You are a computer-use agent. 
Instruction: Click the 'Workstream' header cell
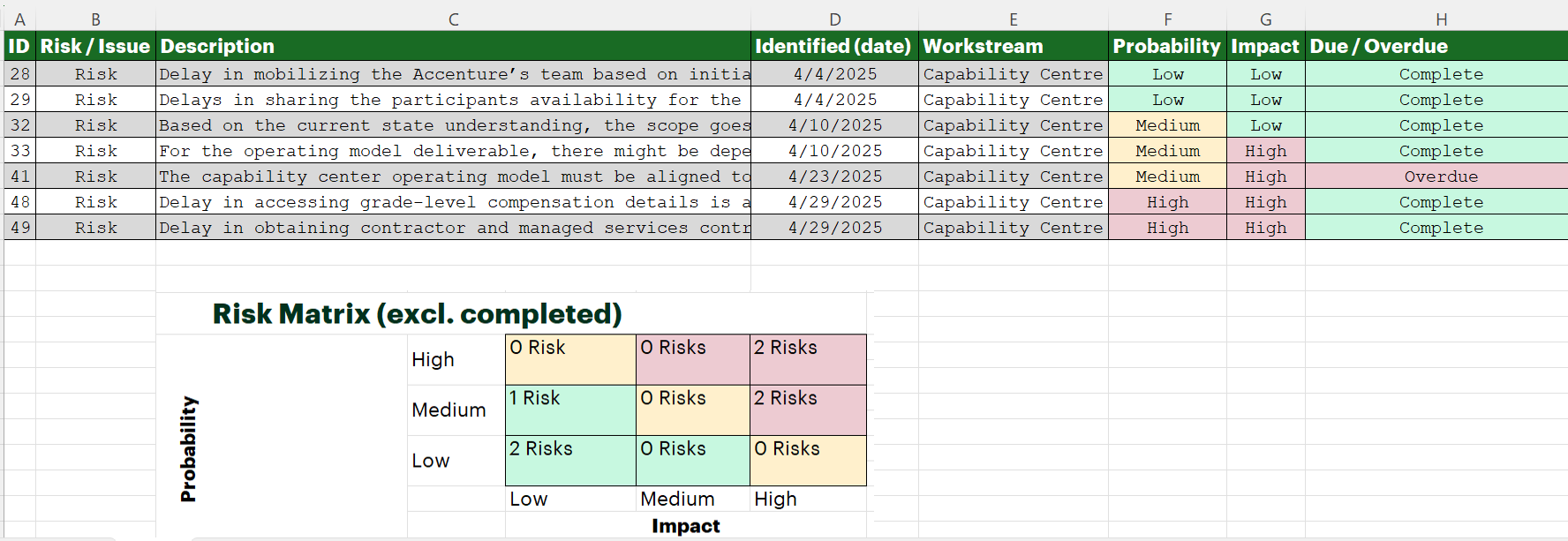(1014, 46)
